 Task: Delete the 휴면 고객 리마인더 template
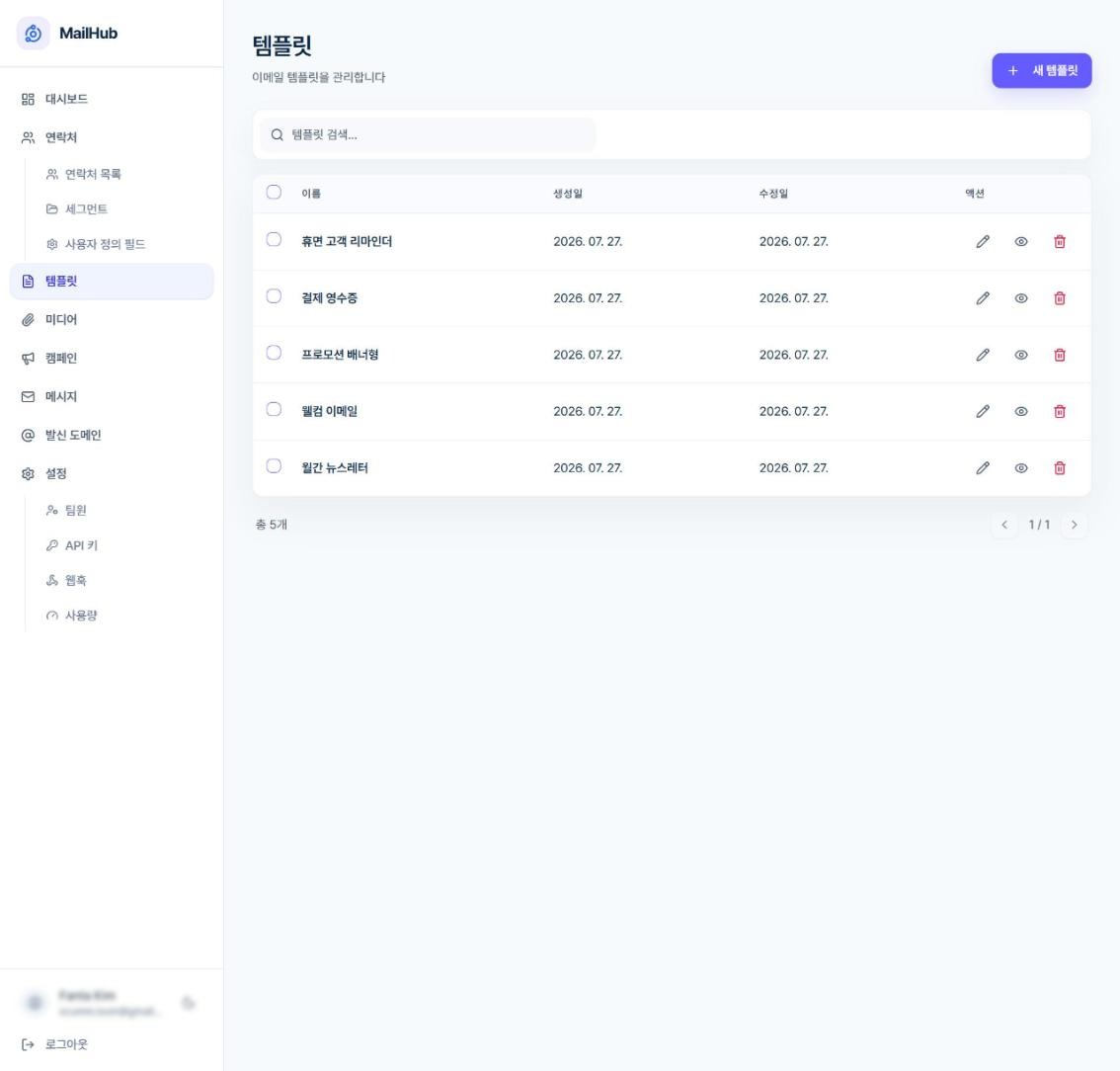click(x=1060, y=241)
